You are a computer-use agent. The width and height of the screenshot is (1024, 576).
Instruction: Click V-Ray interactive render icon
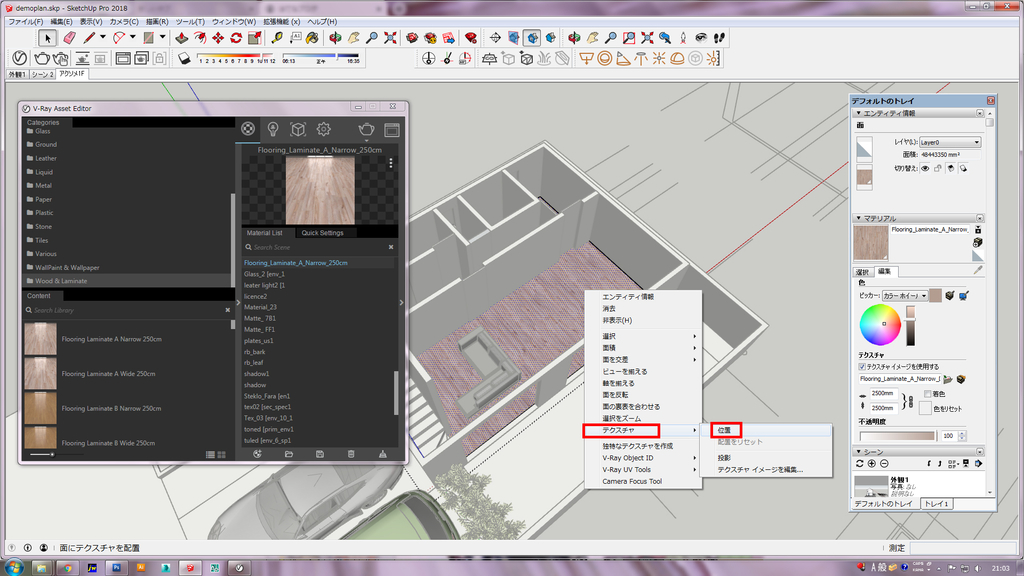61,58
